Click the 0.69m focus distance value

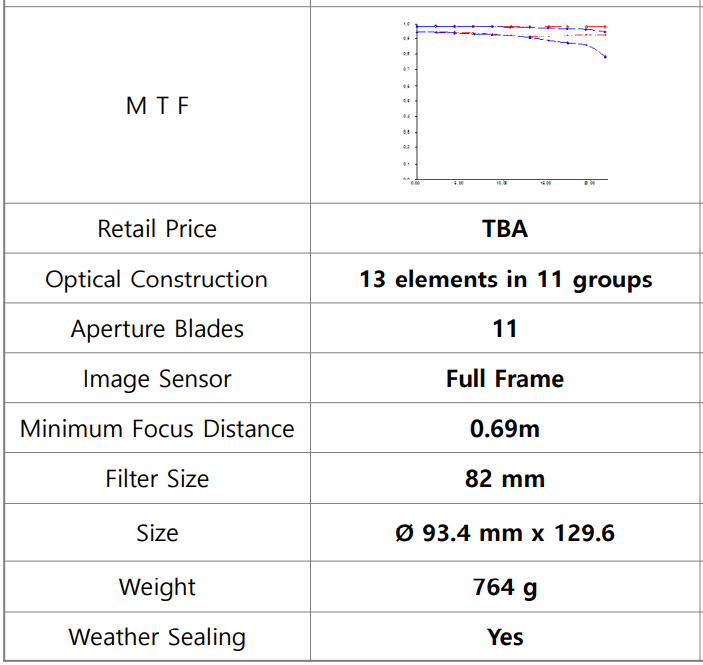pos(505,429)
